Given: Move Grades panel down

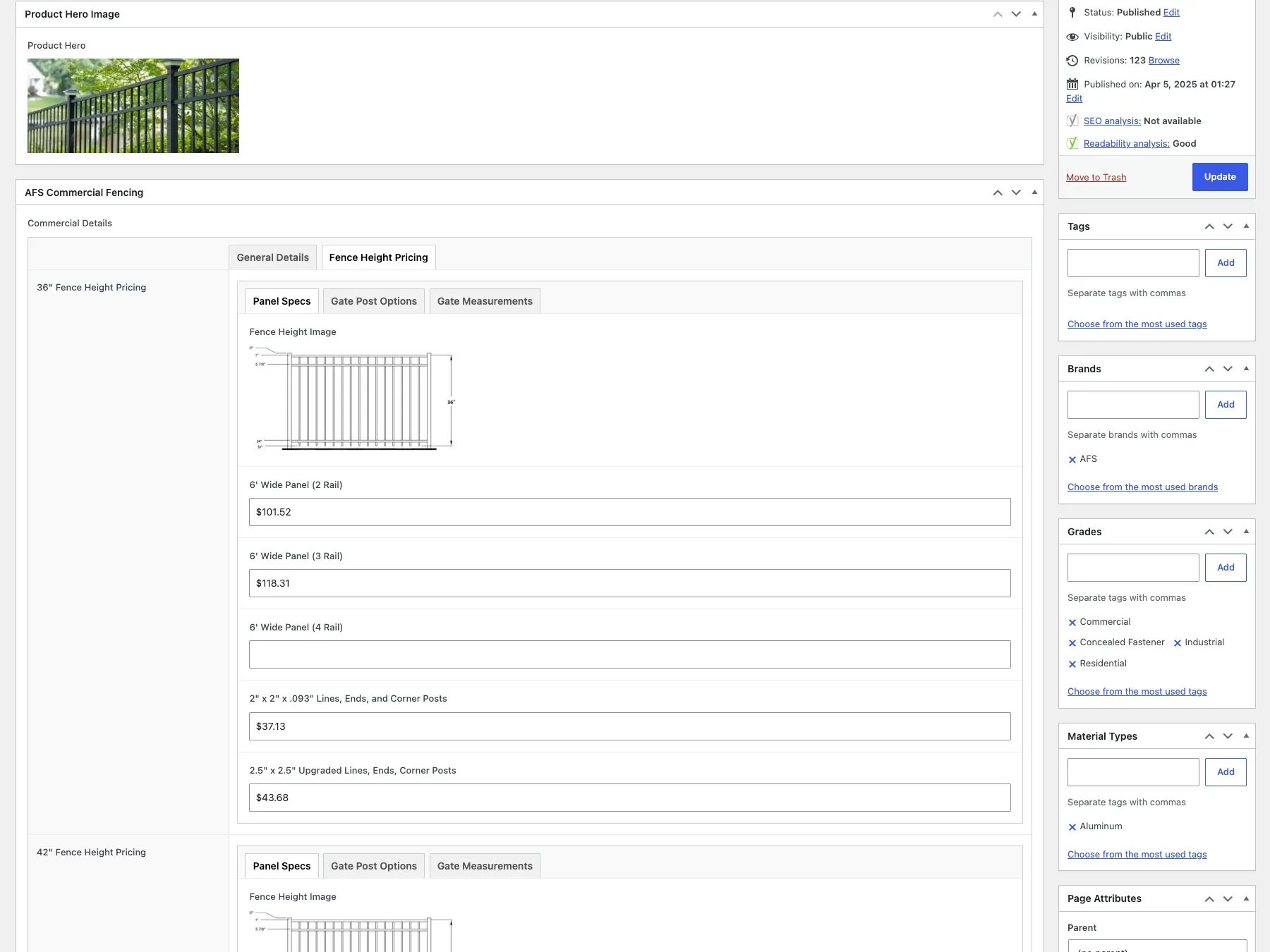Looking at the screenshot, I should pos(1228,532).
